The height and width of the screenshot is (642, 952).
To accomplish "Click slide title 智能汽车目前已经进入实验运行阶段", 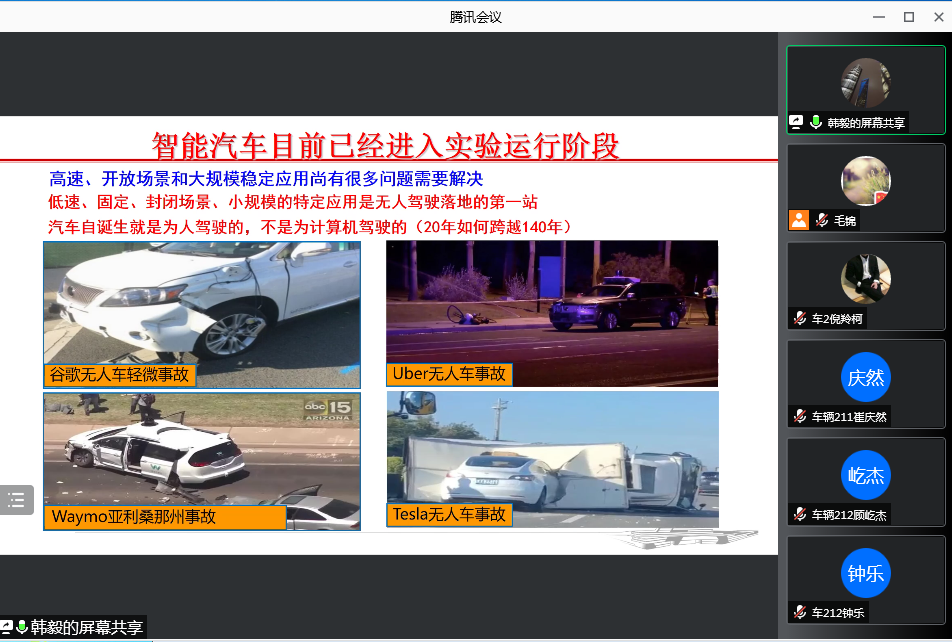I will pyautogui.click(x=385, y=145).
